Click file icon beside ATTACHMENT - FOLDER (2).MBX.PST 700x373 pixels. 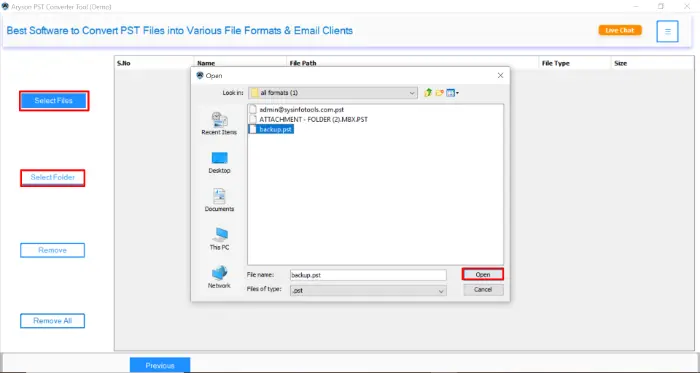[253, 119]
